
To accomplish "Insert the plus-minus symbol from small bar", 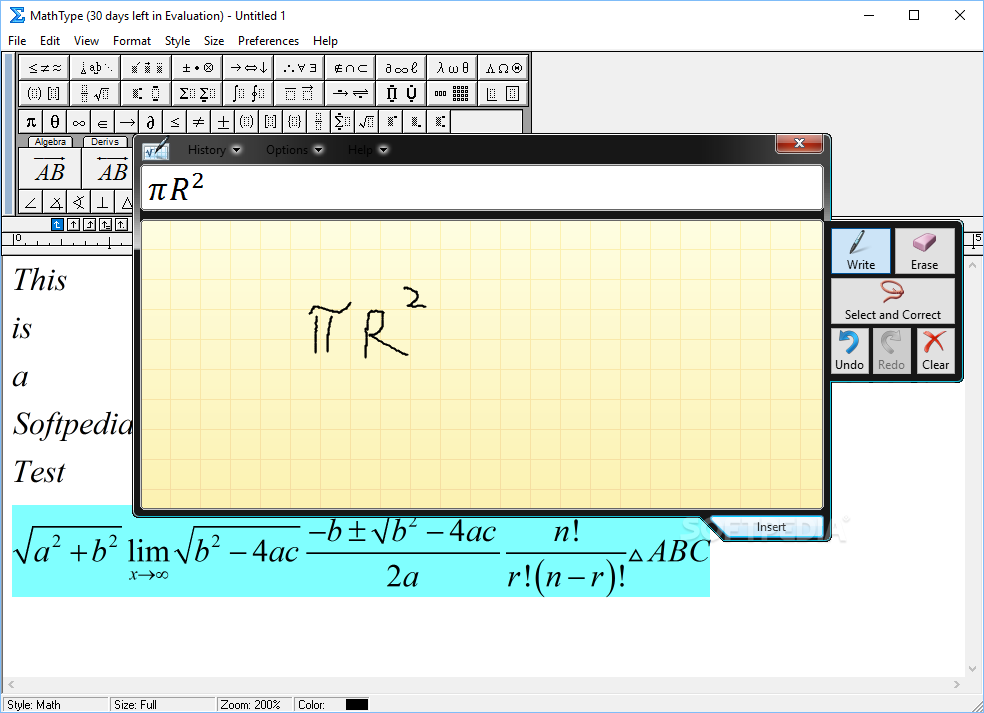I will 223,122.
